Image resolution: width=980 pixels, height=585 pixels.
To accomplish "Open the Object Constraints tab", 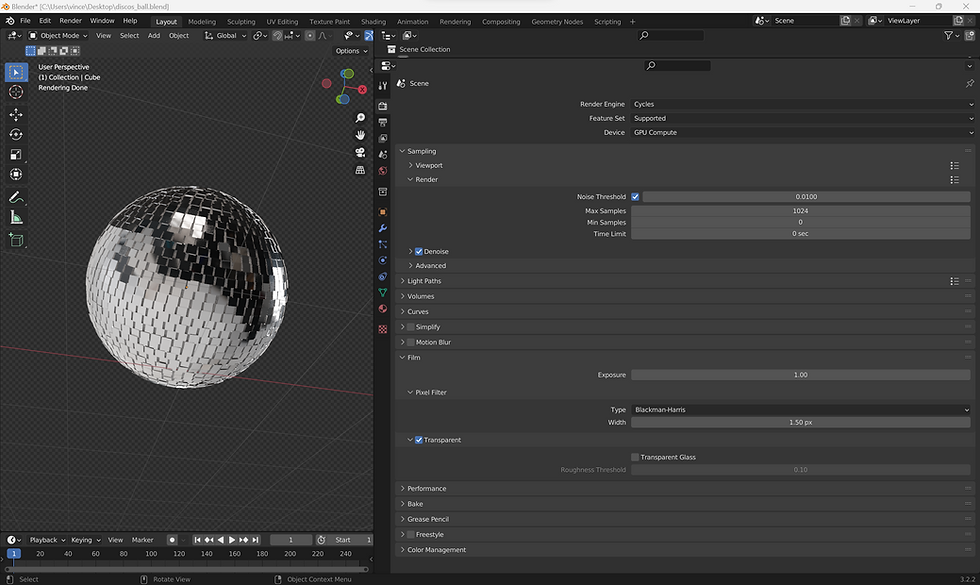I will coord(382,276).
